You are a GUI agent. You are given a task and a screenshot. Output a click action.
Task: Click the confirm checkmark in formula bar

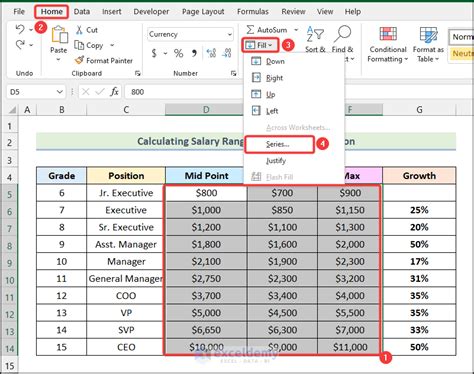tap(100, 92)
